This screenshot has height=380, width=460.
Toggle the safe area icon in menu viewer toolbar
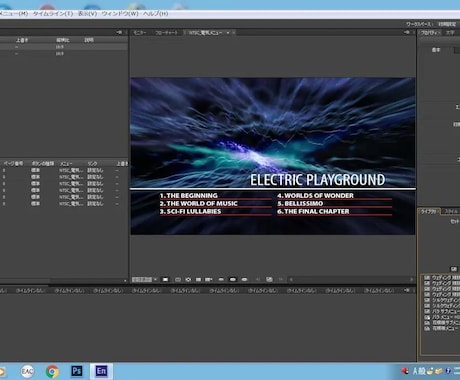tap(178, 279)
